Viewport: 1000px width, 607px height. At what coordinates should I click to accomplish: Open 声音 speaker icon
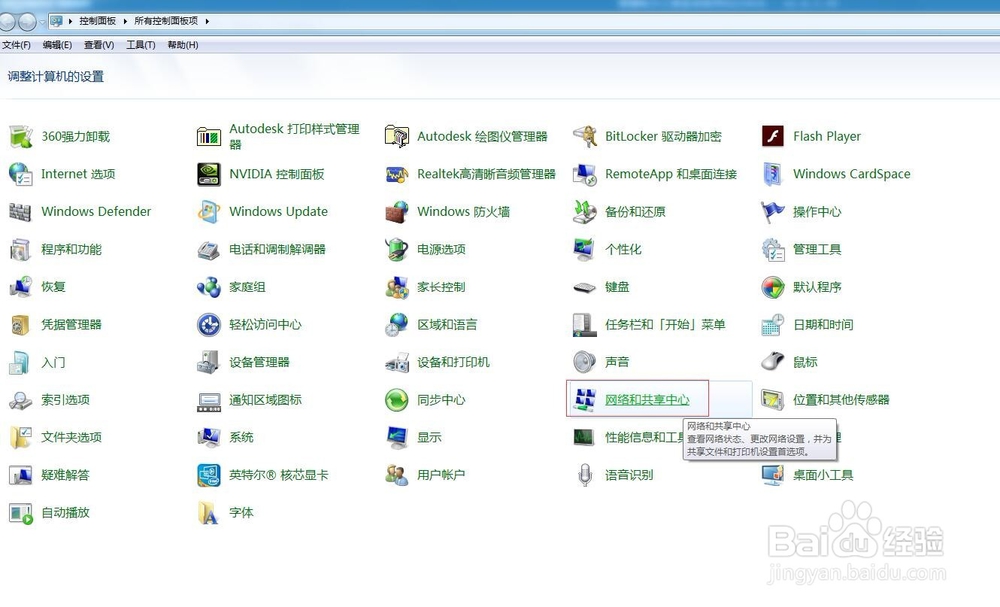(x=584, y=362)
